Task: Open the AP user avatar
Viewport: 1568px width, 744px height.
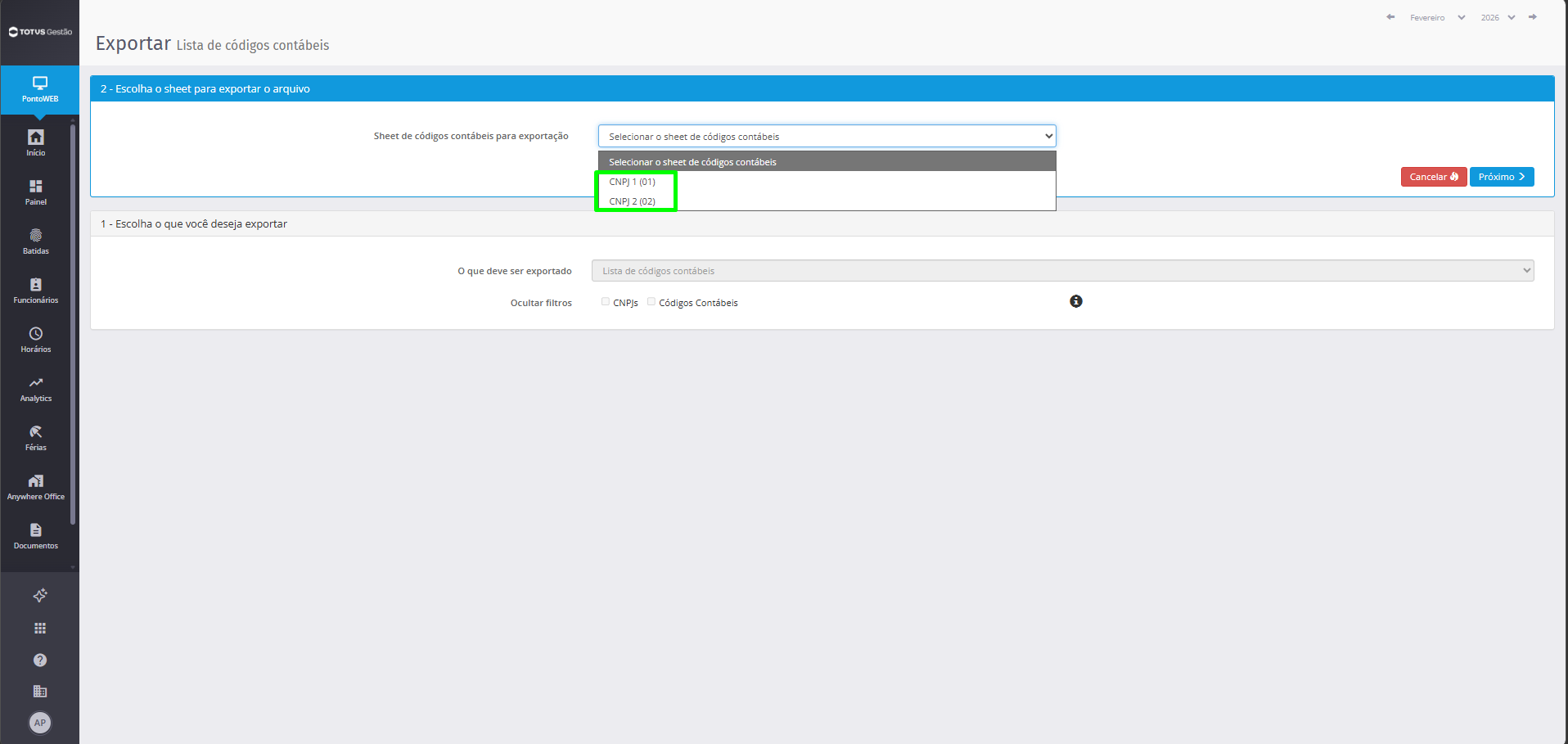Action: click(x=39, y=723)
